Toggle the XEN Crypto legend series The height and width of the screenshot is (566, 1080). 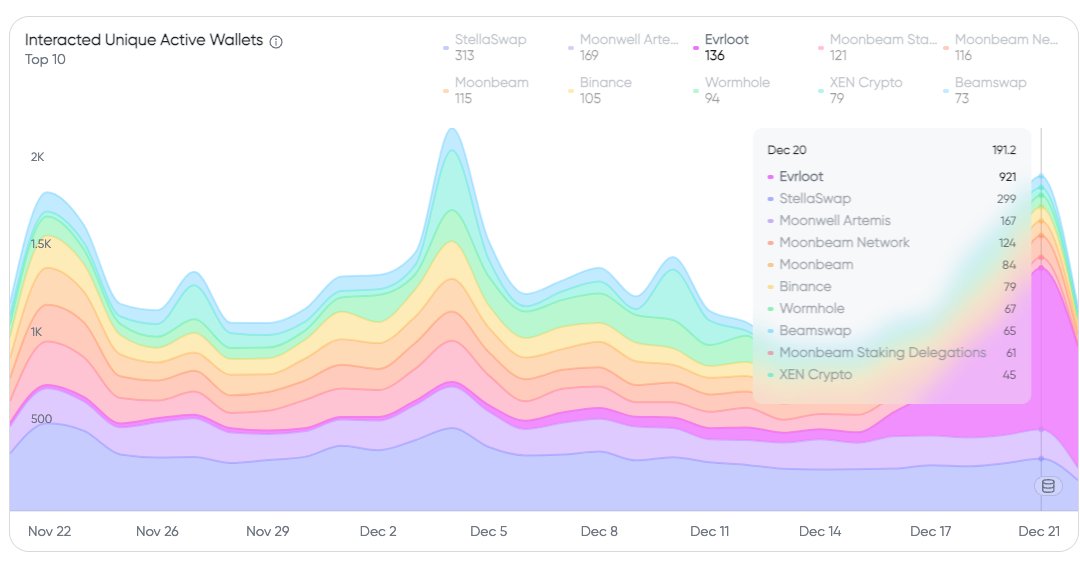coord(861,90)
